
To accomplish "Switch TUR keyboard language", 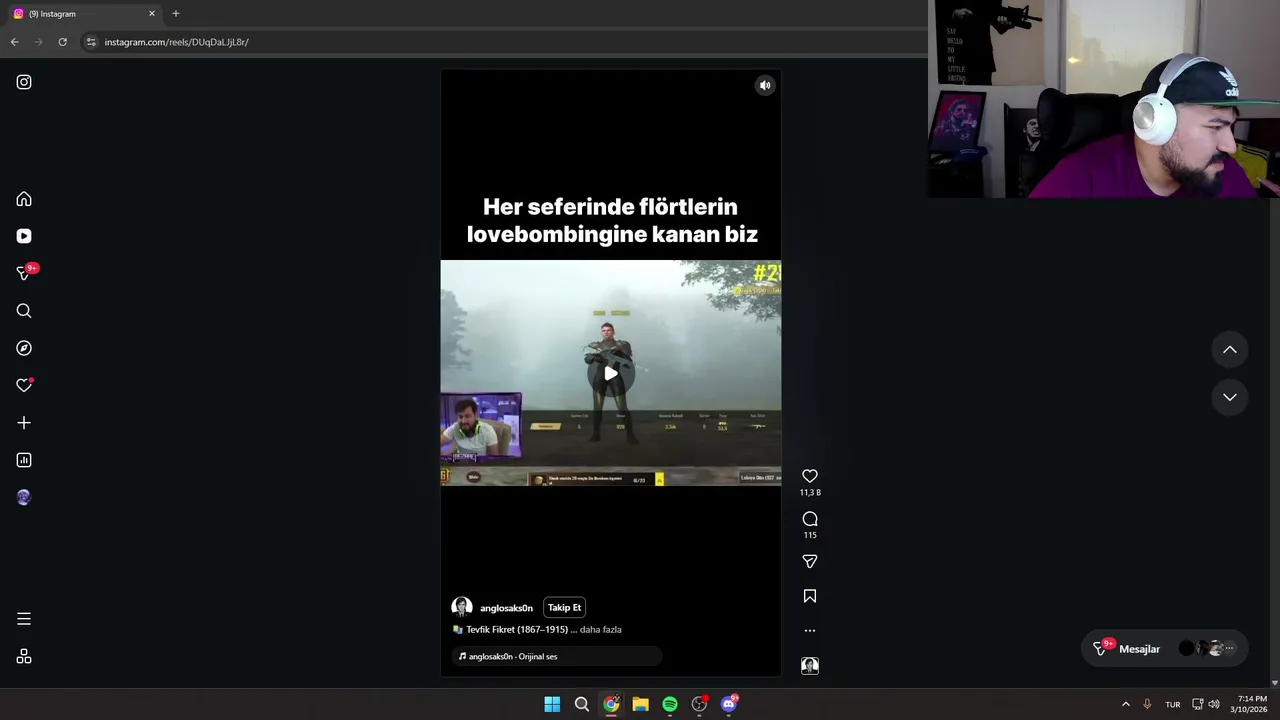I will pos(1173,705).
